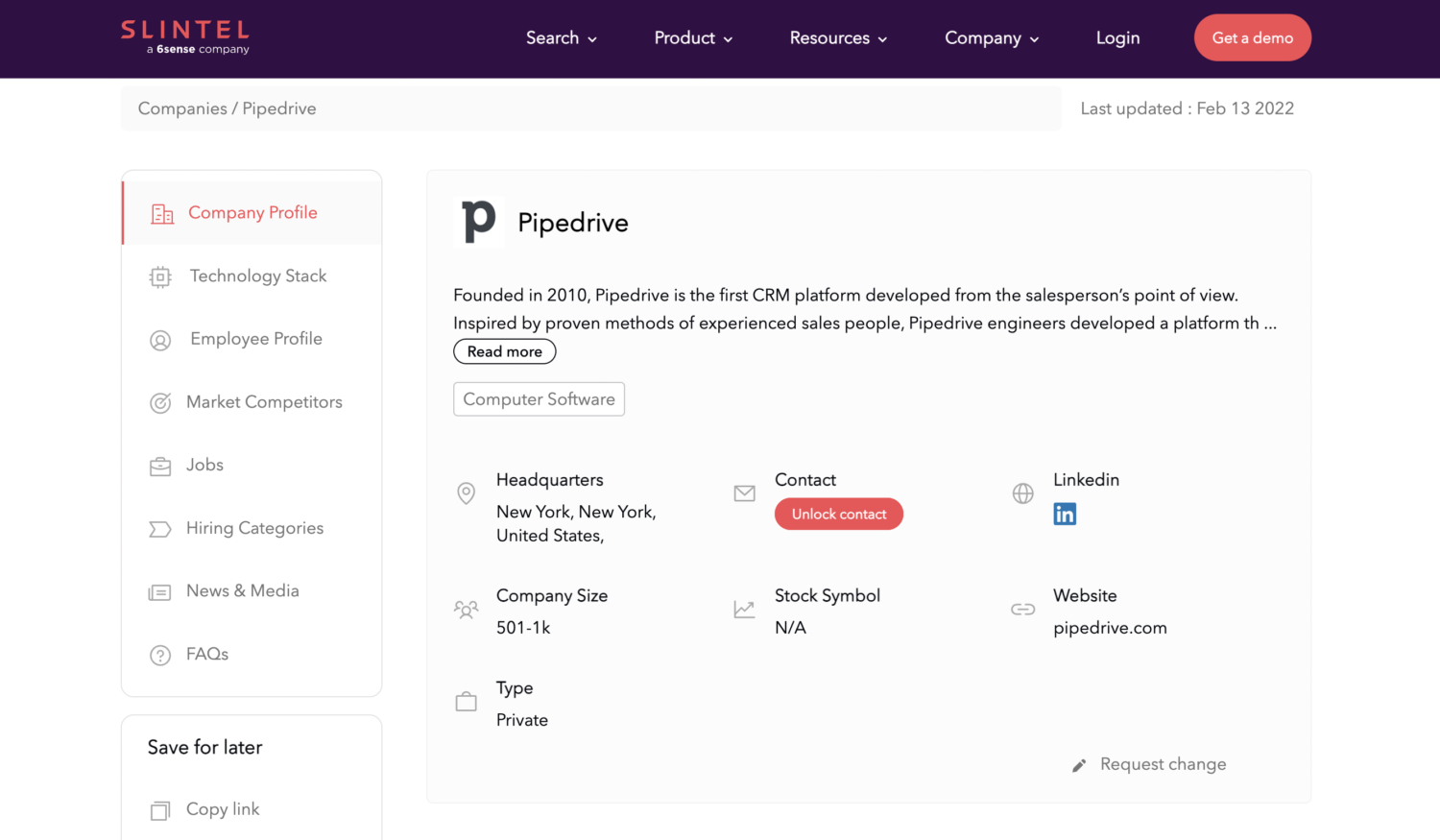
Task: Click the 'New York, New York,' headquarters text
Action: pos(576,512)
